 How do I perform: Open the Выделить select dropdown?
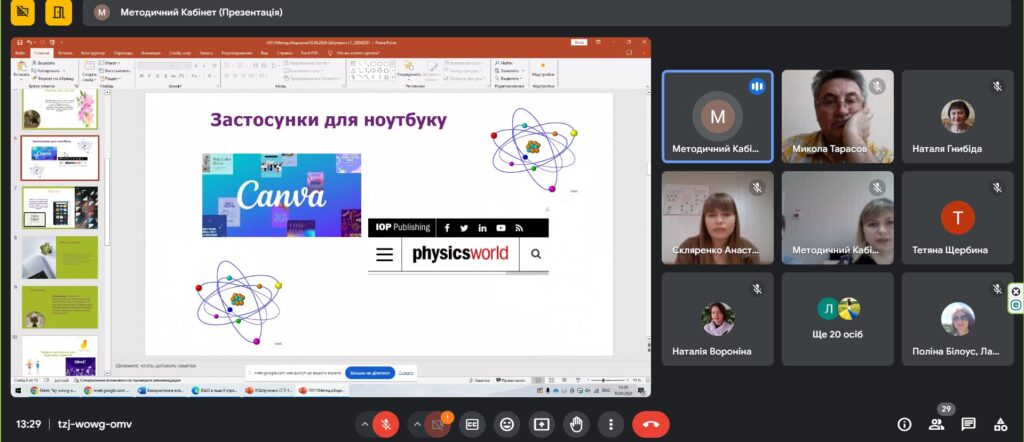(509, 78)
